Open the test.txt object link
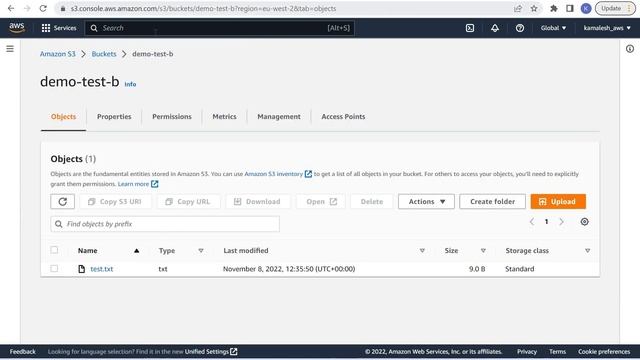This screenshot has height=360, width=640. pyautogui.click(x=102, y=269)
